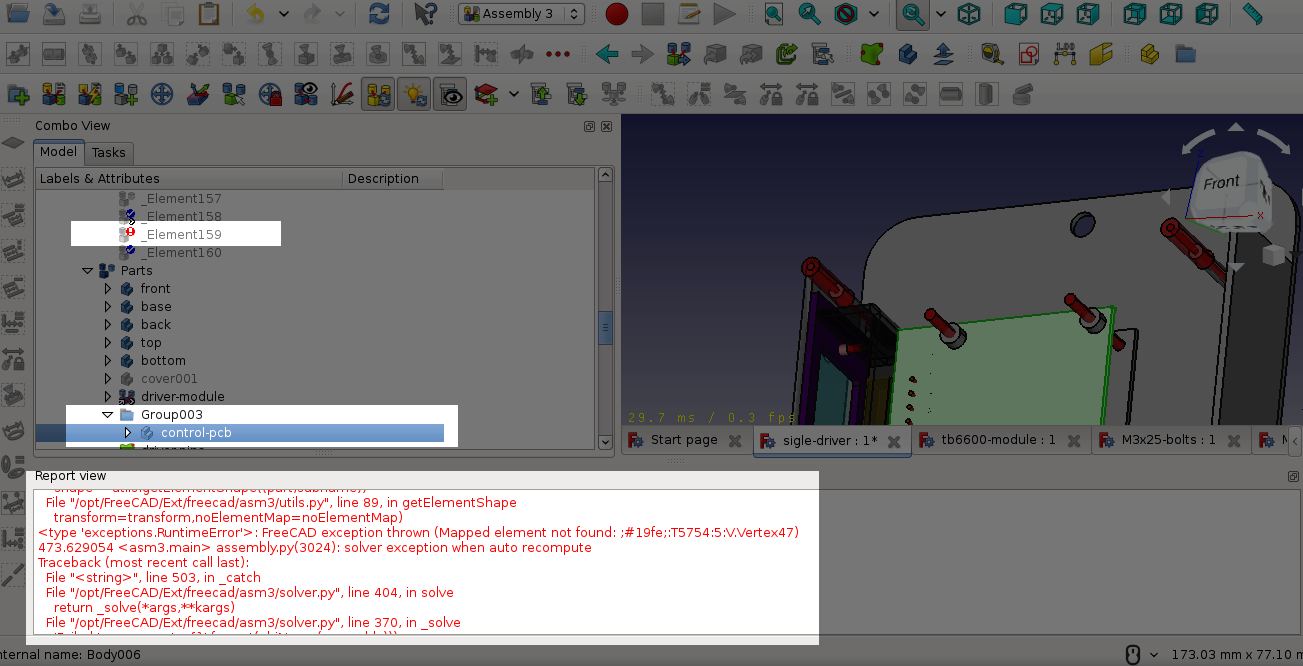
Task: Start macro recording with the red record icon
Action: (616, 14)
